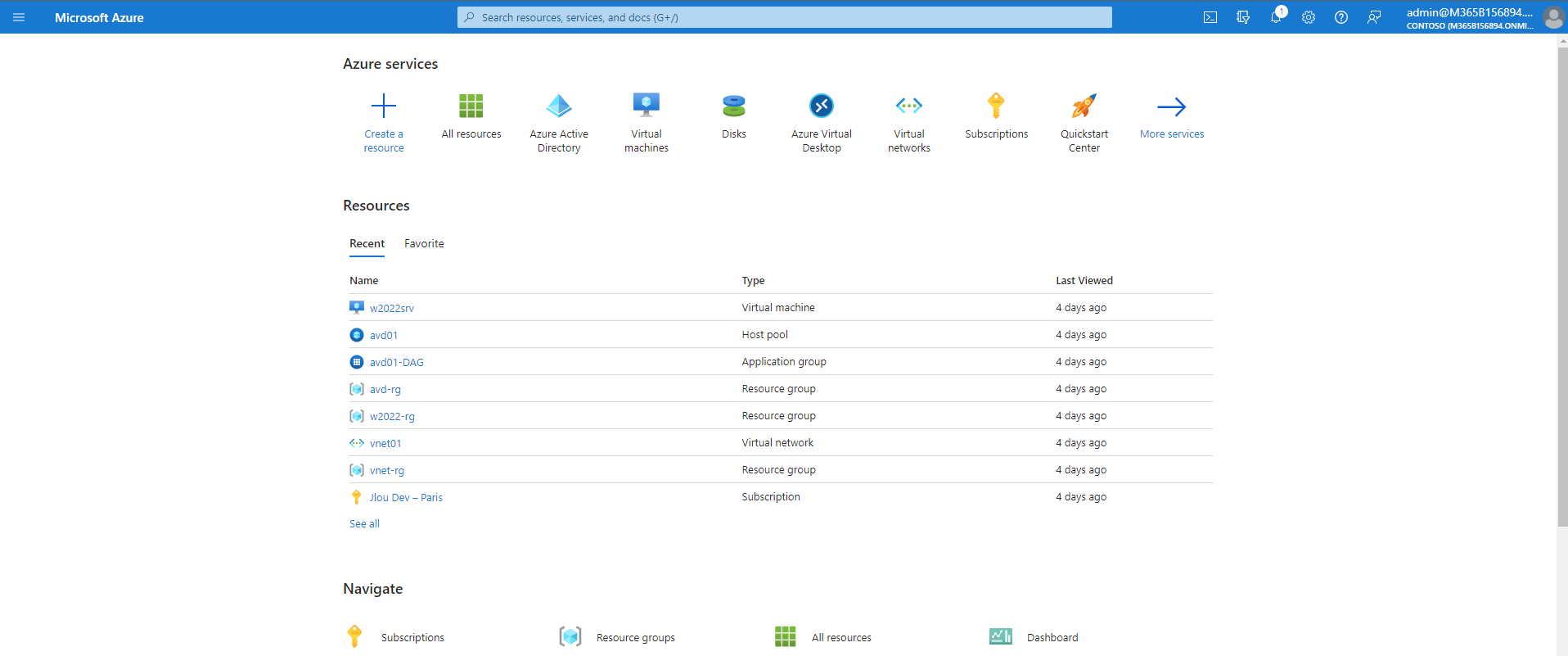1568x656 pixels.
Task: Click the user avatar picture
Action: click(1553, 17)
